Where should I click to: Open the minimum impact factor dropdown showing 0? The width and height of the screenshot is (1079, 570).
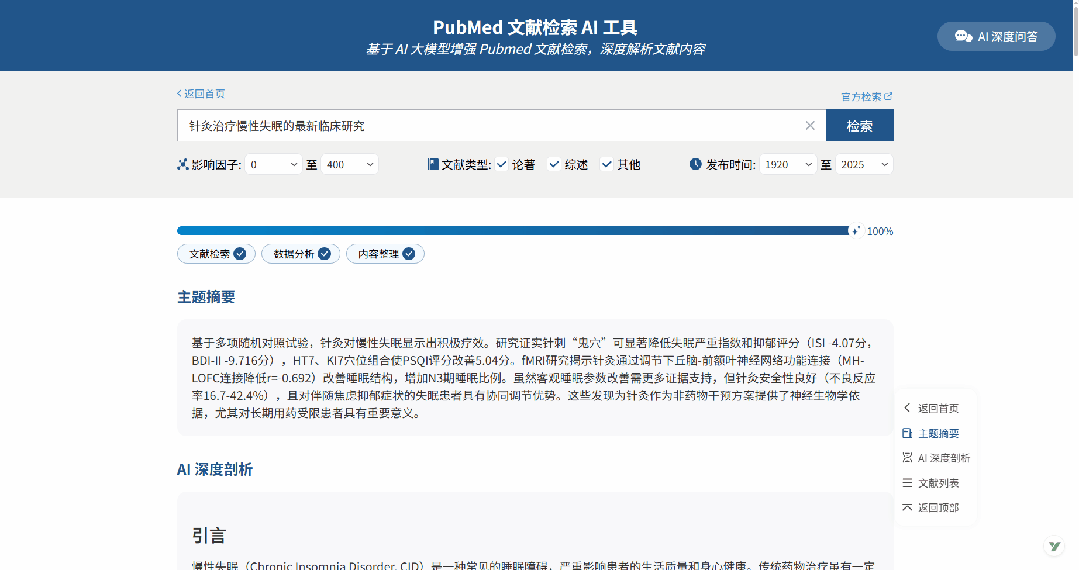[x=273, y=165]
